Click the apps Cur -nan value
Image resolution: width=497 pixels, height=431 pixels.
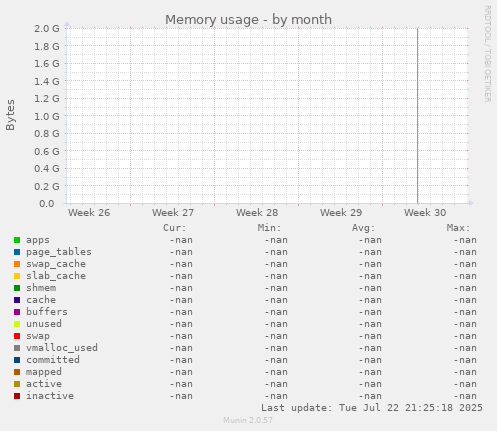(181, 240)
